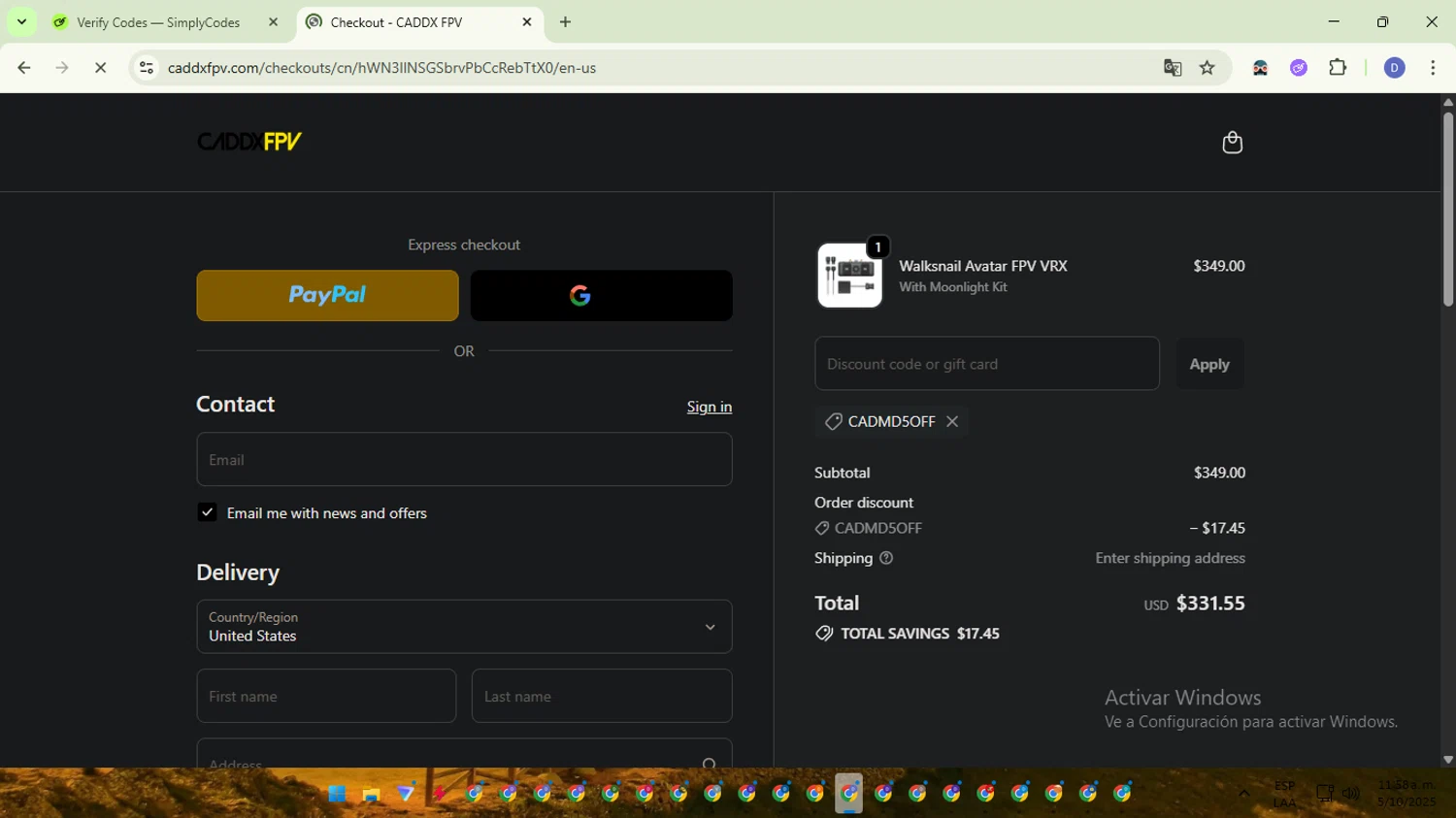Image resolution: width=1456 pixels, height=818 pixels.
Task: Close the Checkout - CADDX FPV tab
Action: coord(527,21)
